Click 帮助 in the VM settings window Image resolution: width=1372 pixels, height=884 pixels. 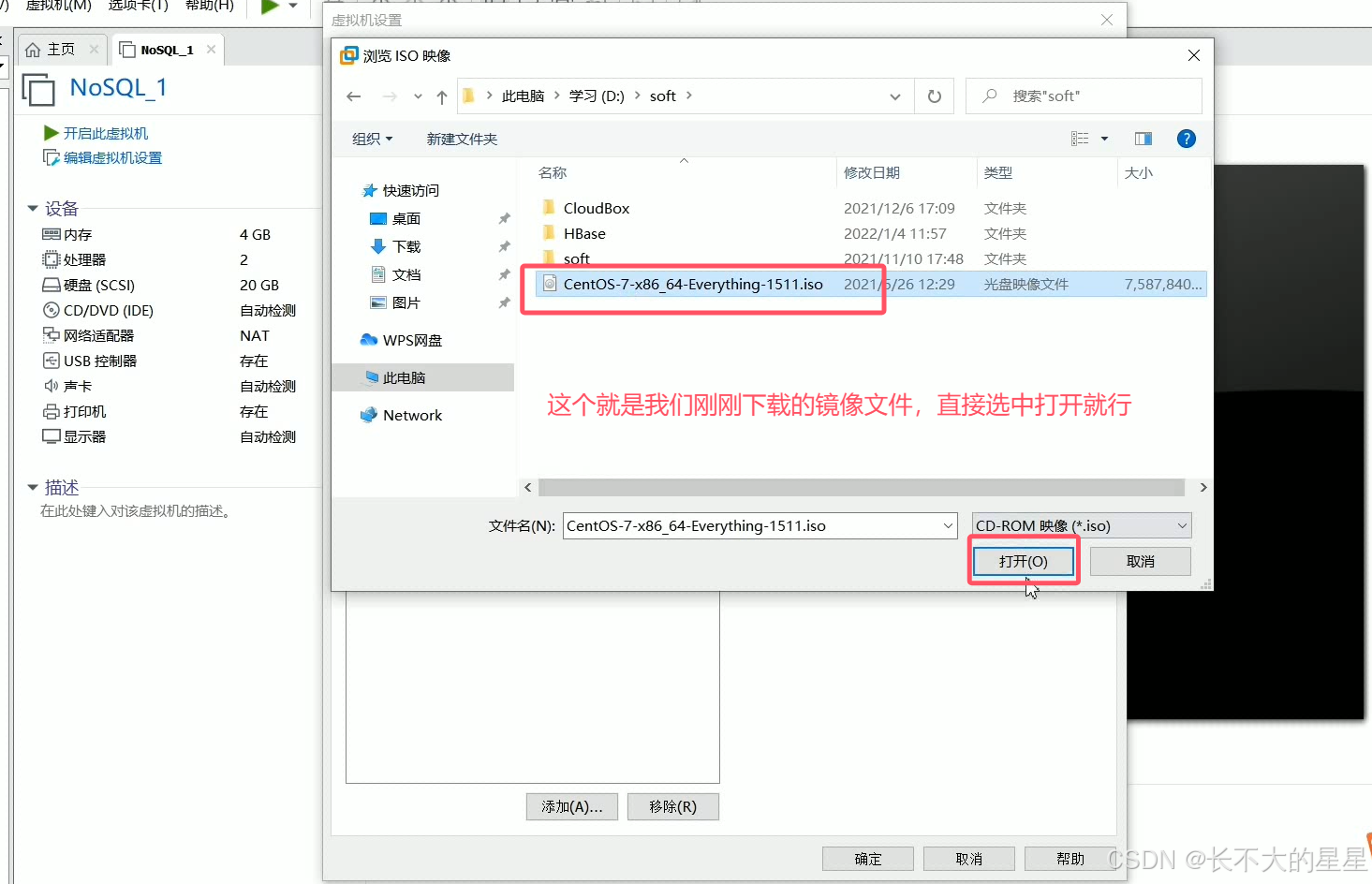pyautogui.click(x=1070, y=859)
